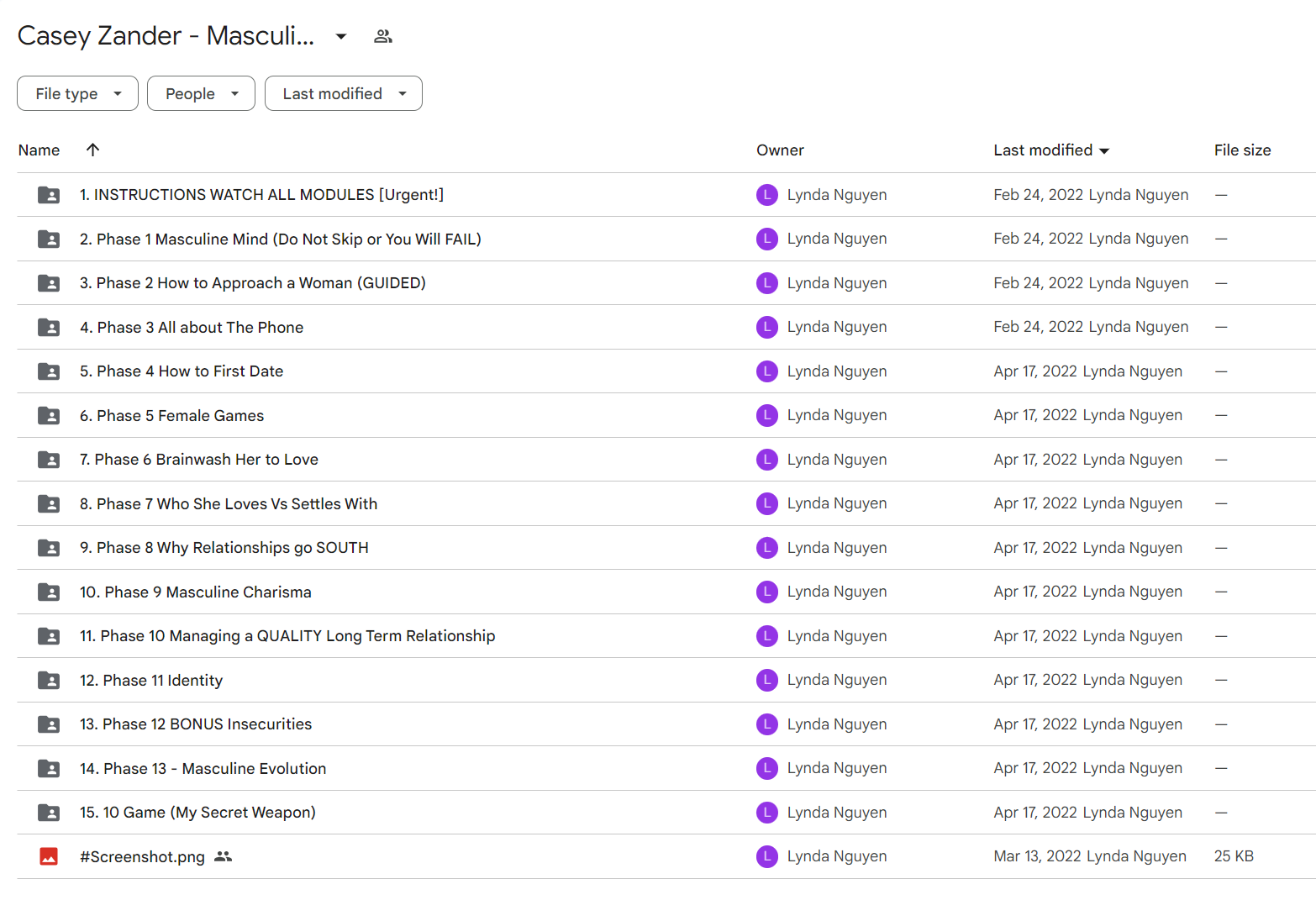Select '5. Phase 4 How to First Date'
Image resolution: width=1316 pixels, height=900 pixels.
[x=182, y=371]
